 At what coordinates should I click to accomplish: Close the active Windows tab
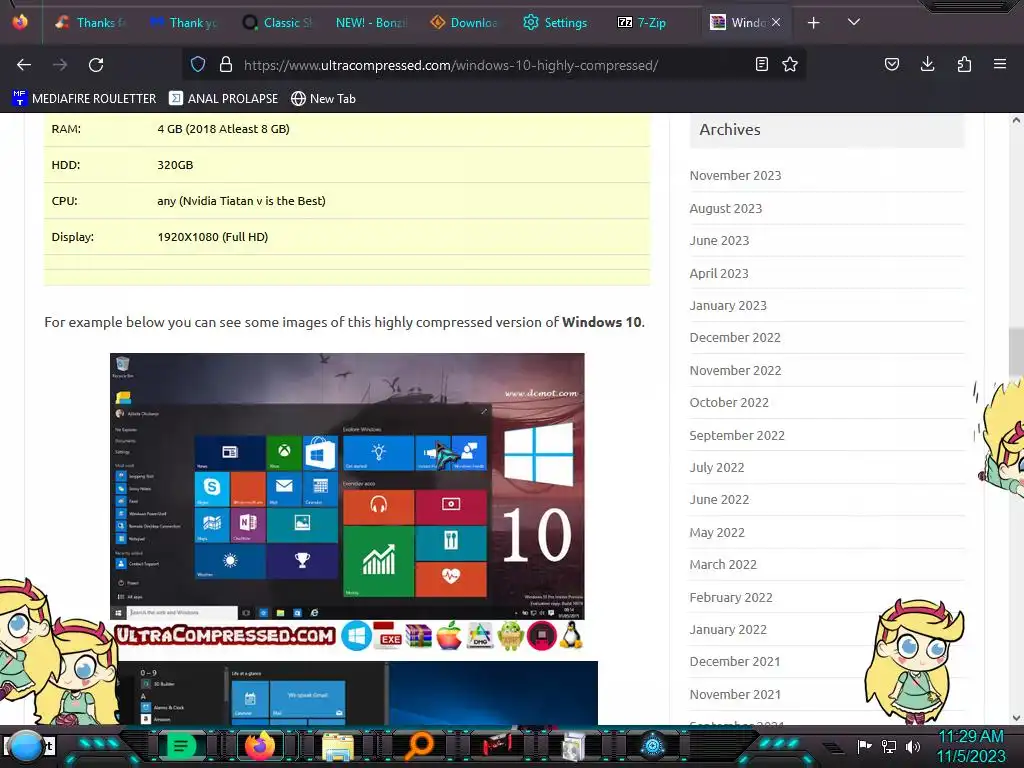tap(776, 22)
